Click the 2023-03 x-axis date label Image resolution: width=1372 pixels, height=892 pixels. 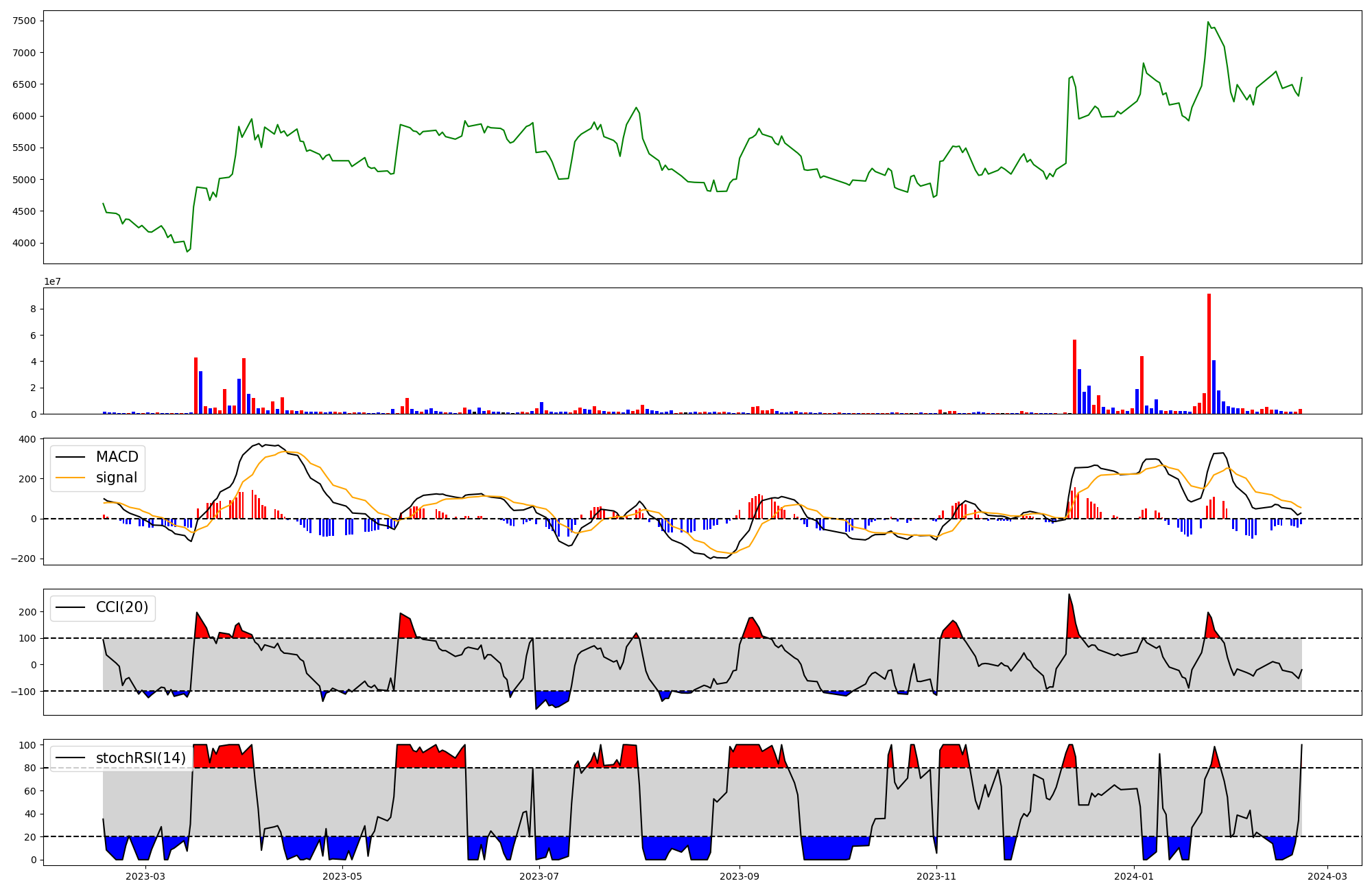click(145, 876)
